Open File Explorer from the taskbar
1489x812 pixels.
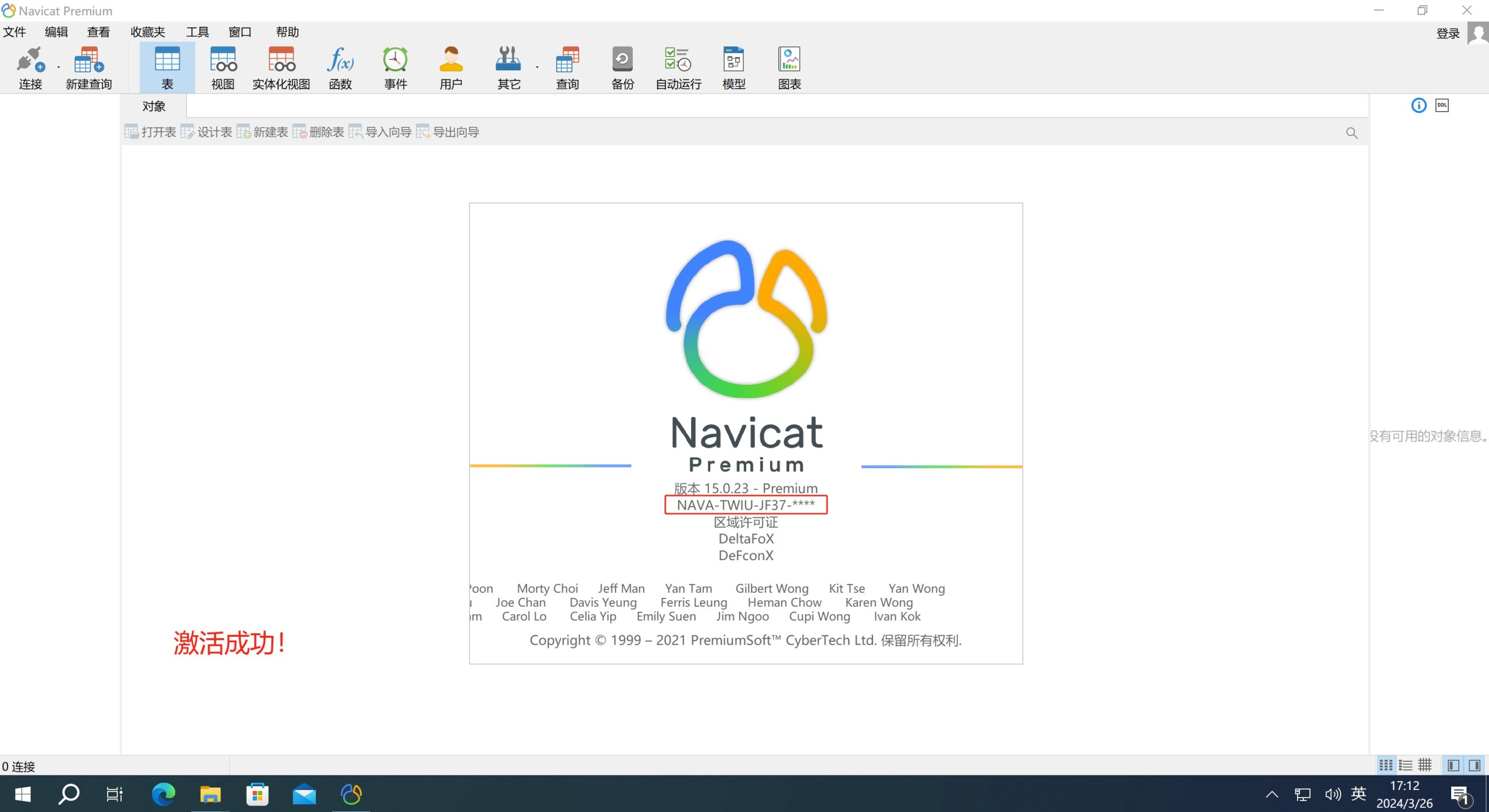210,794
